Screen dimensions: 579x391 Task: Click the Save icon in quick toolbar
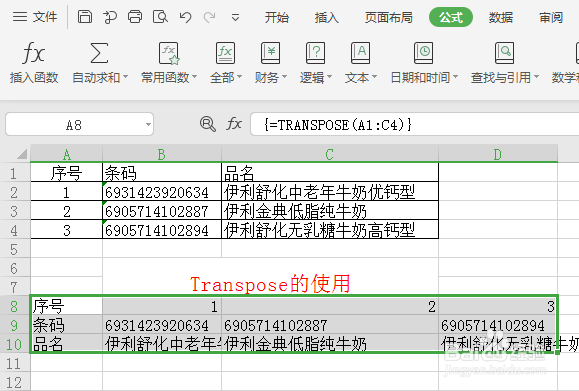tap(85, 17)
